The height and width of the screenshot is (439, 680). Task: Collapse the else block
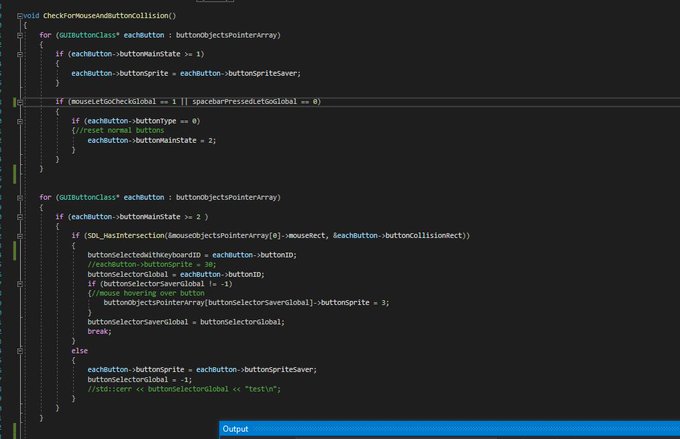[x=20, y=351]
